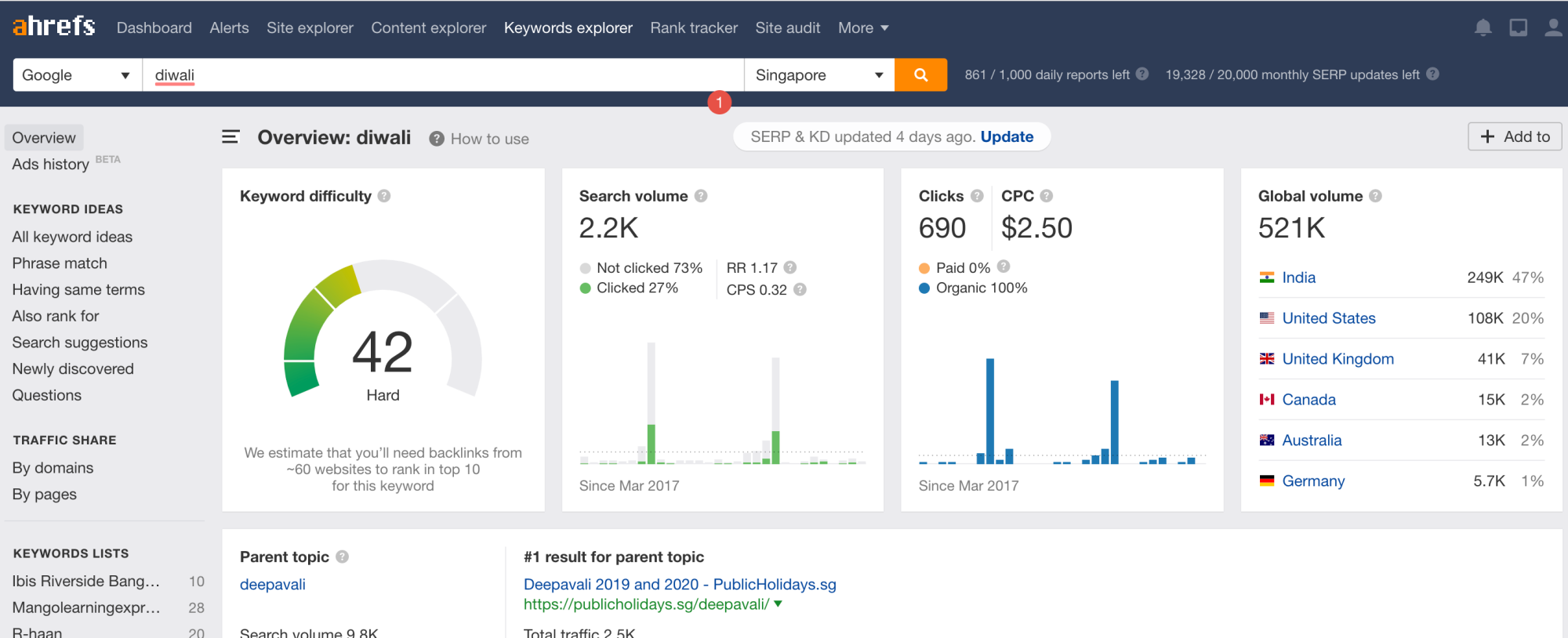The width and height of the screenshot is (1568, 638).
Task: Open All keyword ideas
Action: 72,237
